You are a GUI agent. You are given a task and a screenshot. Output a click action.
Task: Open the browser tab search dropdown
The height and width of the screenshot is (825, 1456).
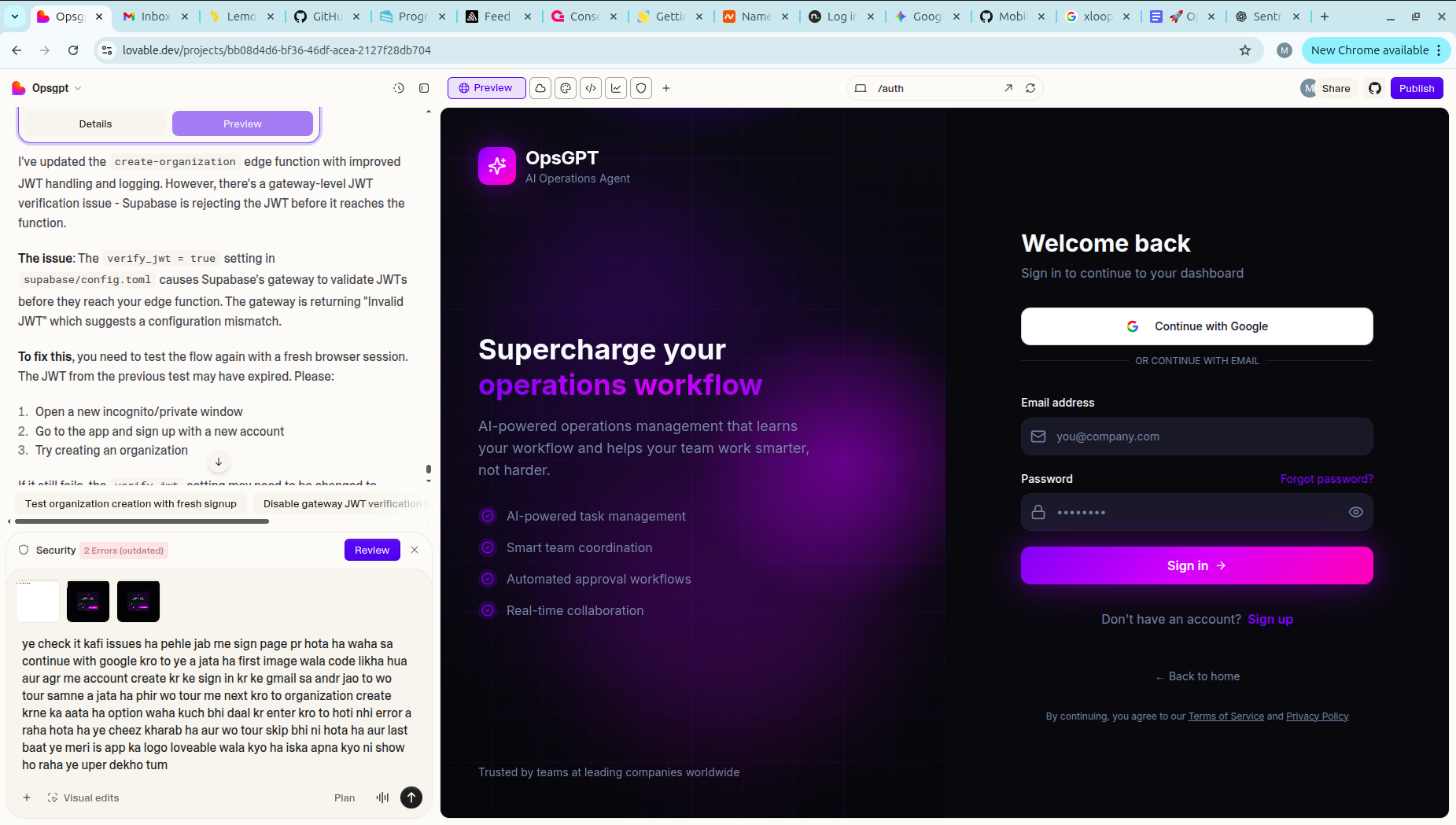(15, 16)
